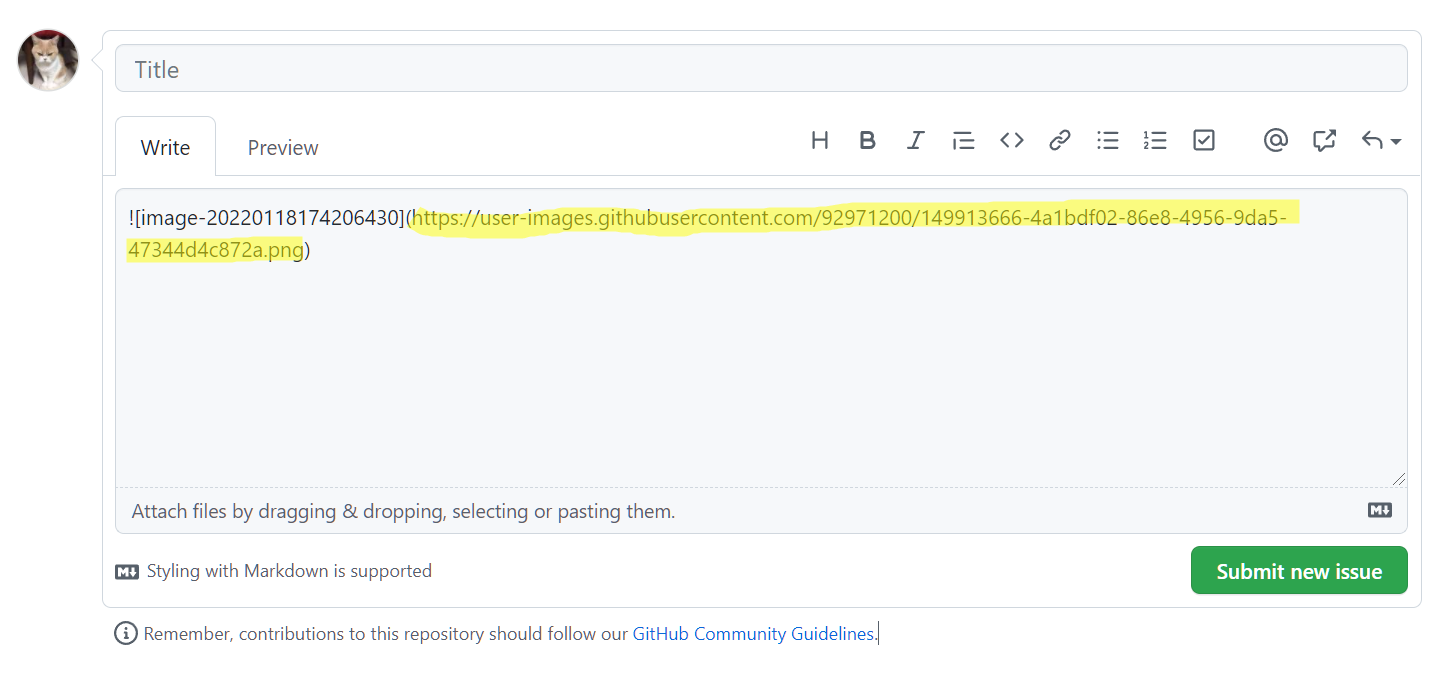The image size is (1437, 687).
Task: Switch to the Write tab
Action: pos(165,148)
